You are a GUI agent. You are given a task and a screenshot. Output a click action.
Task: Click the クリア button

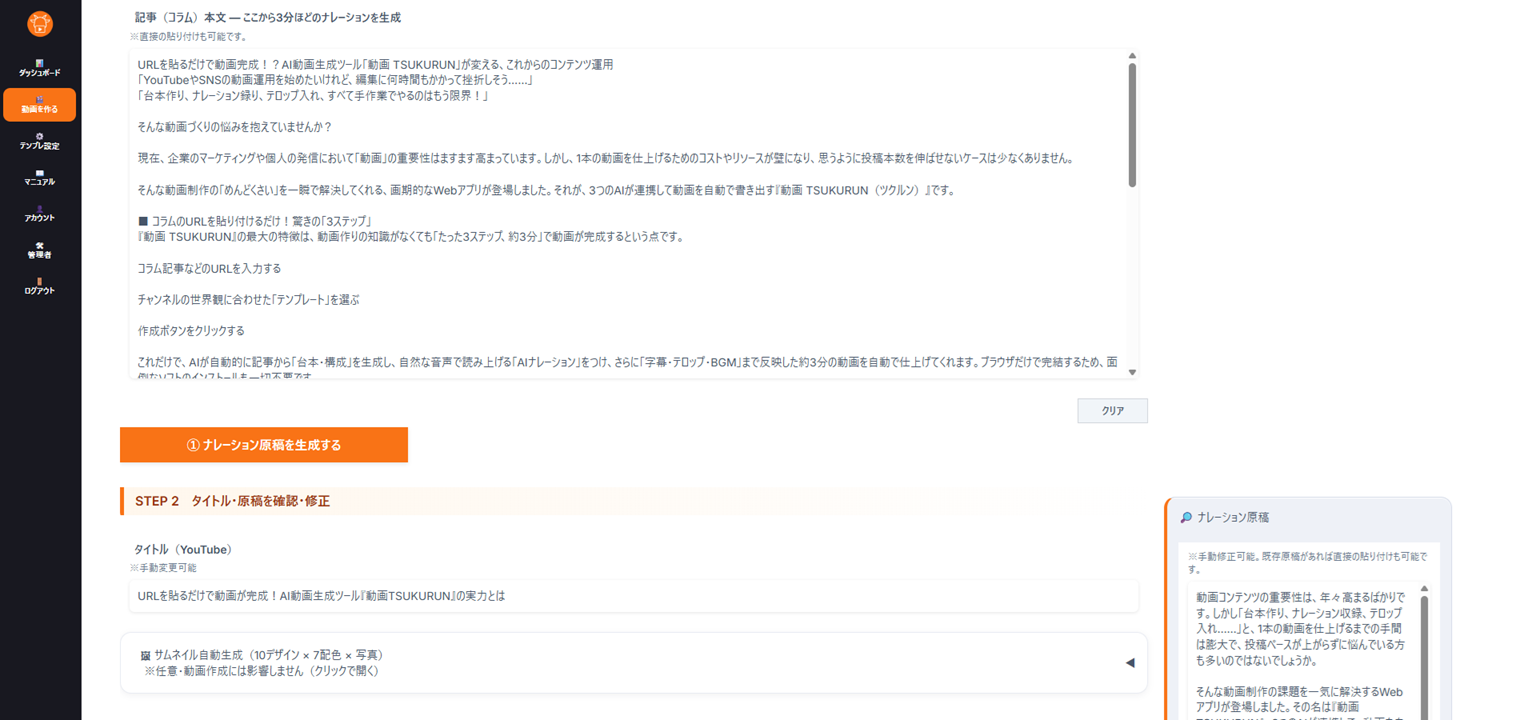[1112, 411]
